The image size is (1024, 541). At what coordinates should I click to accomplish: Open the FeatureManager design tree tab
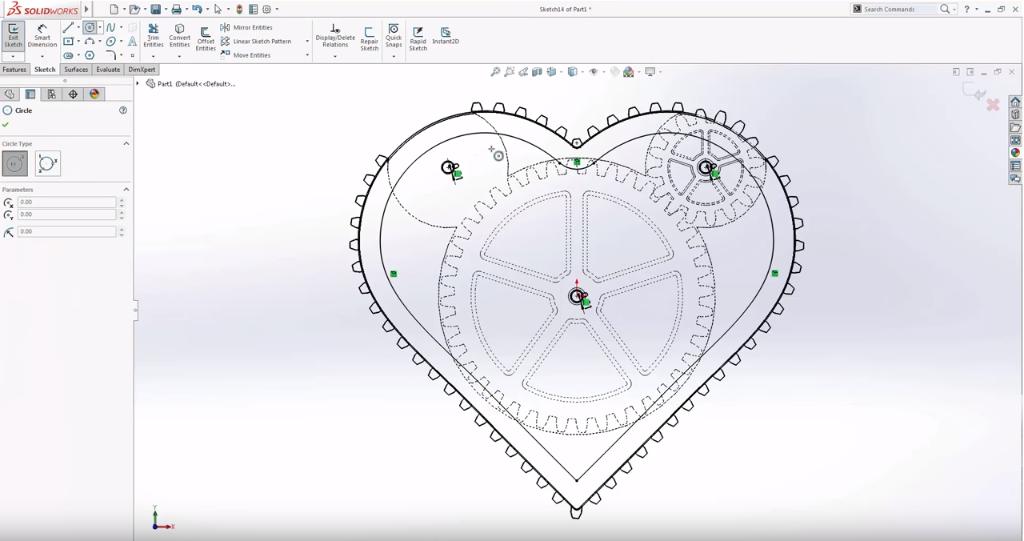(9, 94)
